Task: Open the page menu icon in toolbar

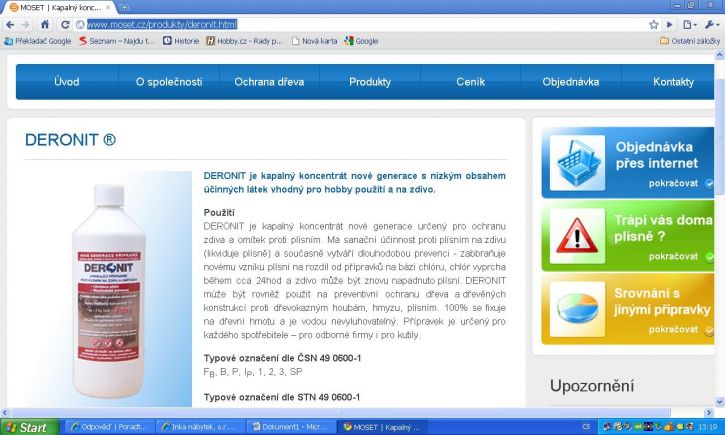Action: coord(690,25)
